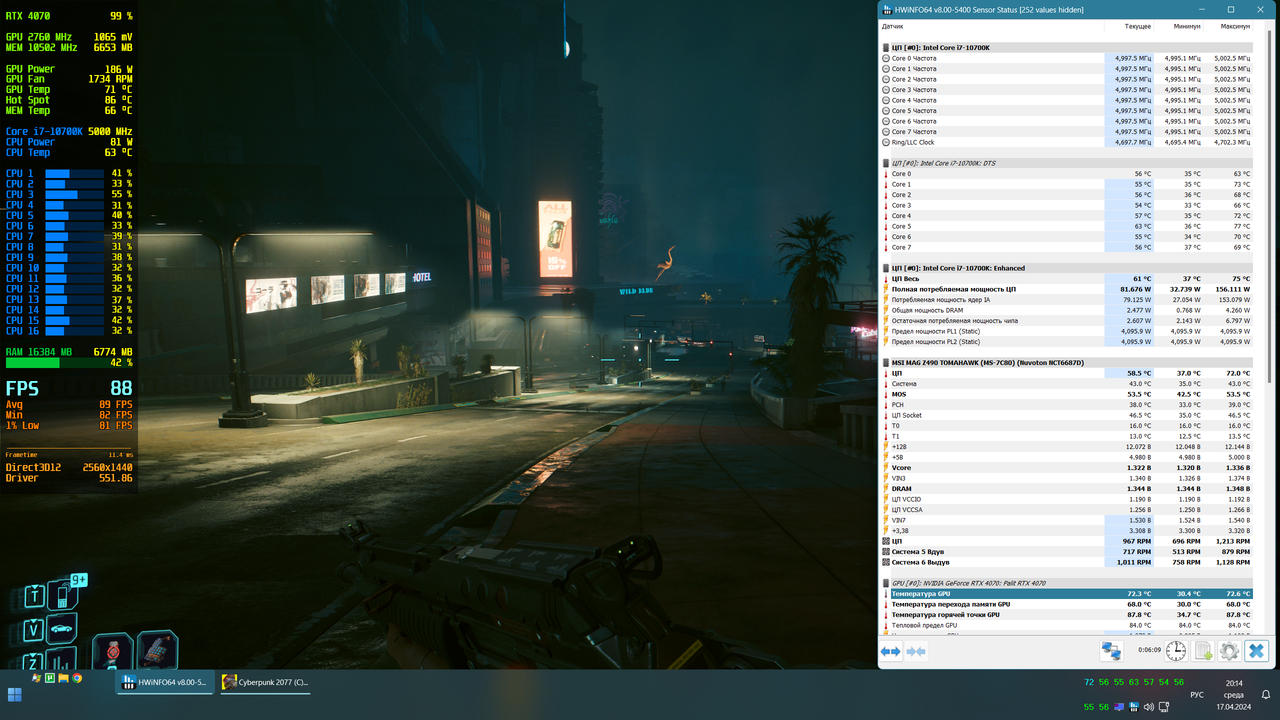The image size is (1280, 720).
Task: Select the Предел мощности PL1 (Static) row
Action: click(x=1071, y=331)
